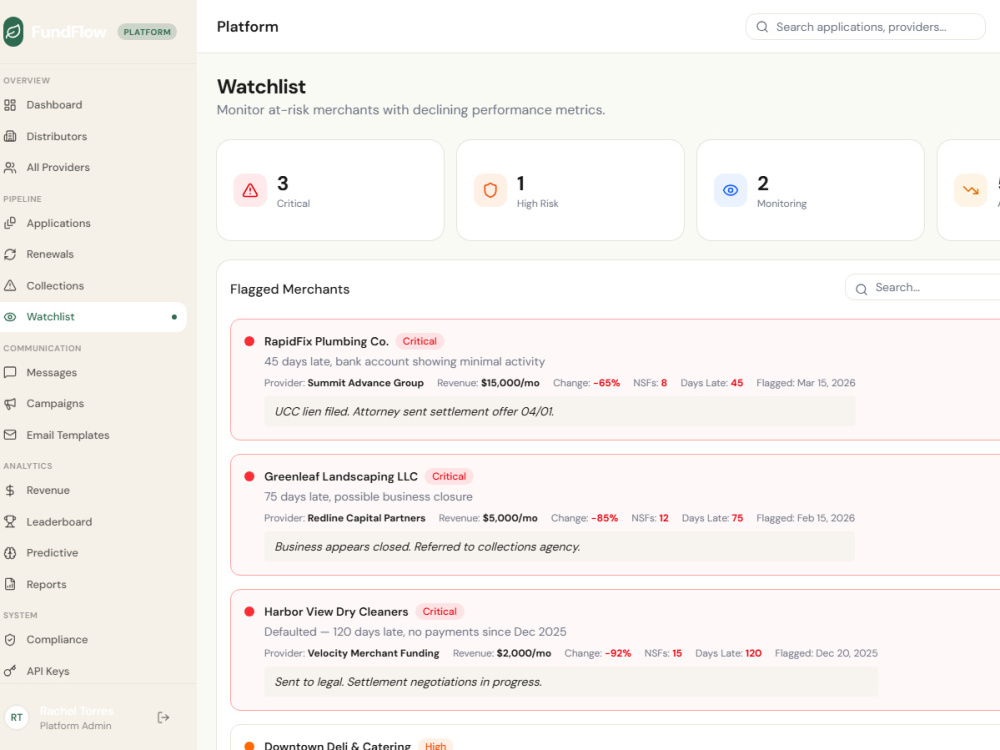Click the magnifier icon in Flagged Merchants search
This screenshot has height=750, width=1000.
[861, 289]
